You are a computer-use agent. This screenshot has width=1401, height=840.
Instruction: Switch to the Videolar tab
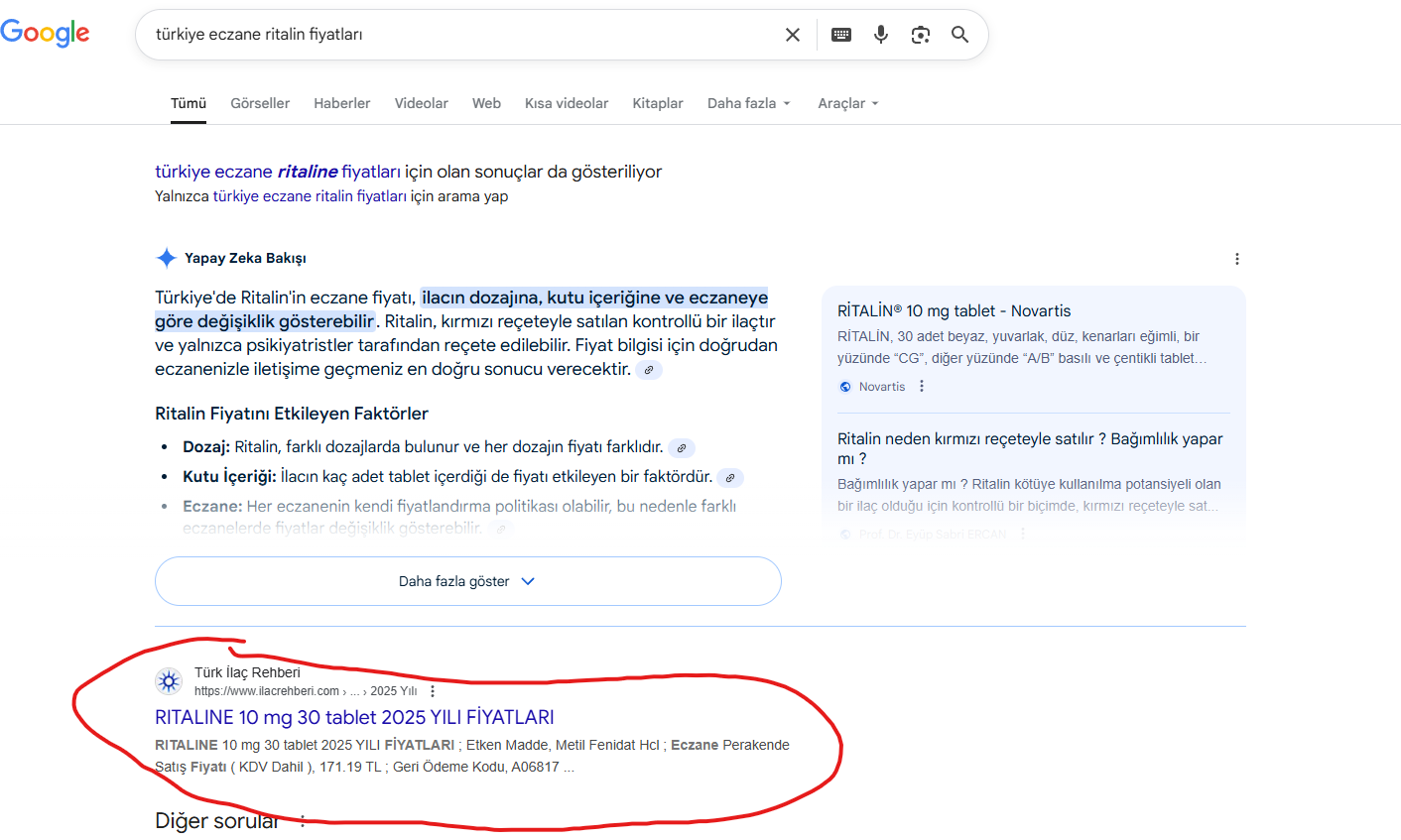click(422, 103)
